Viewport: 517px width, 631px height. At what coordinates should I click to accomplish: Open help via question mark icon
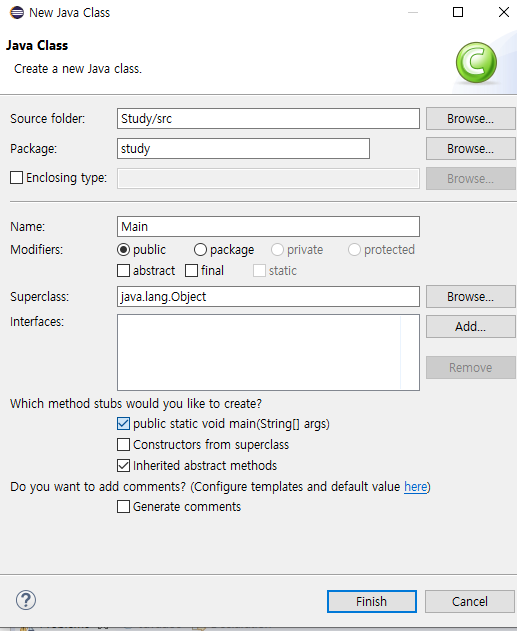pyautogui.click(x=26, y=600)
